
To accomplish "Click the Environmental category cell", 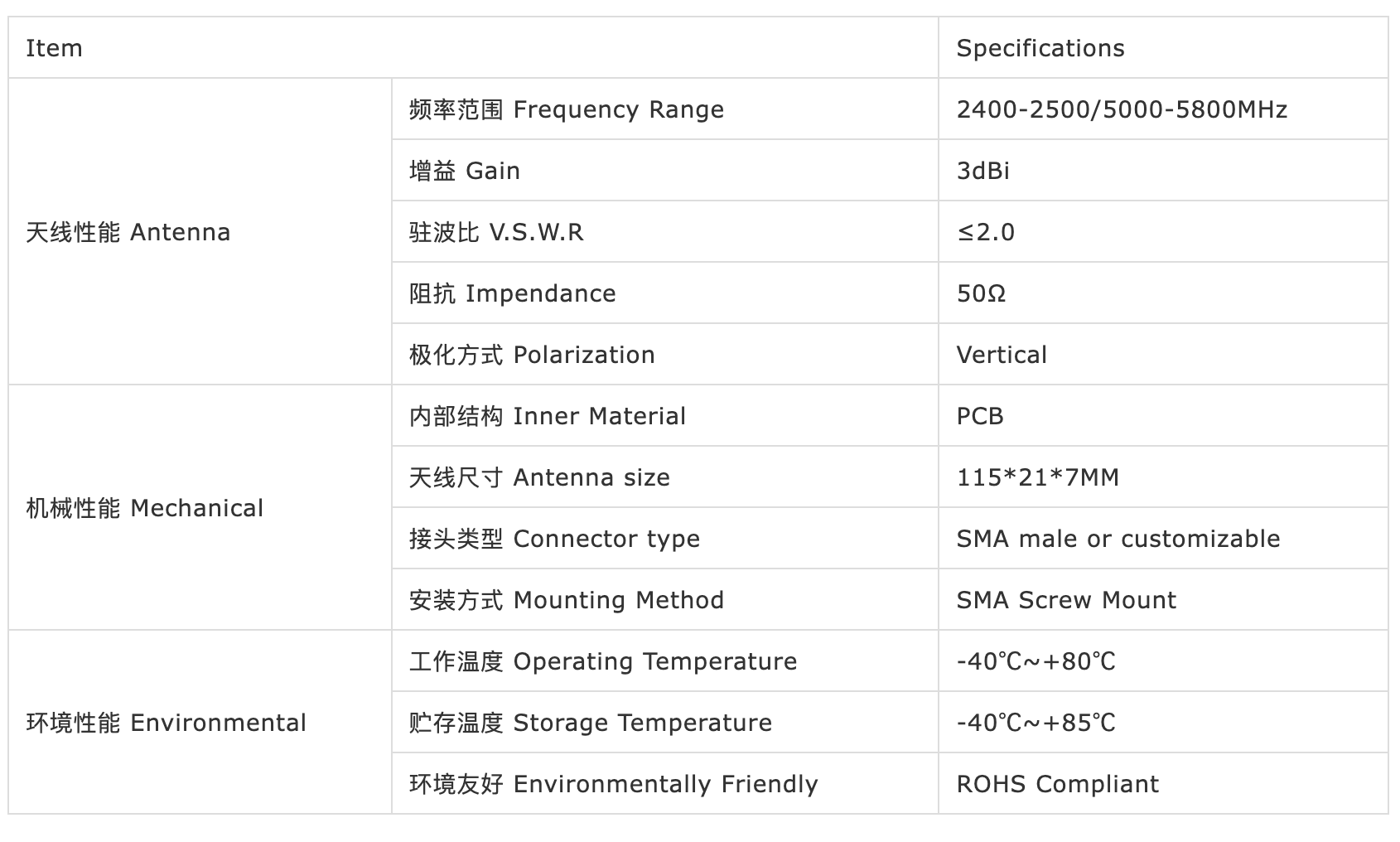I will coord(167,723).
